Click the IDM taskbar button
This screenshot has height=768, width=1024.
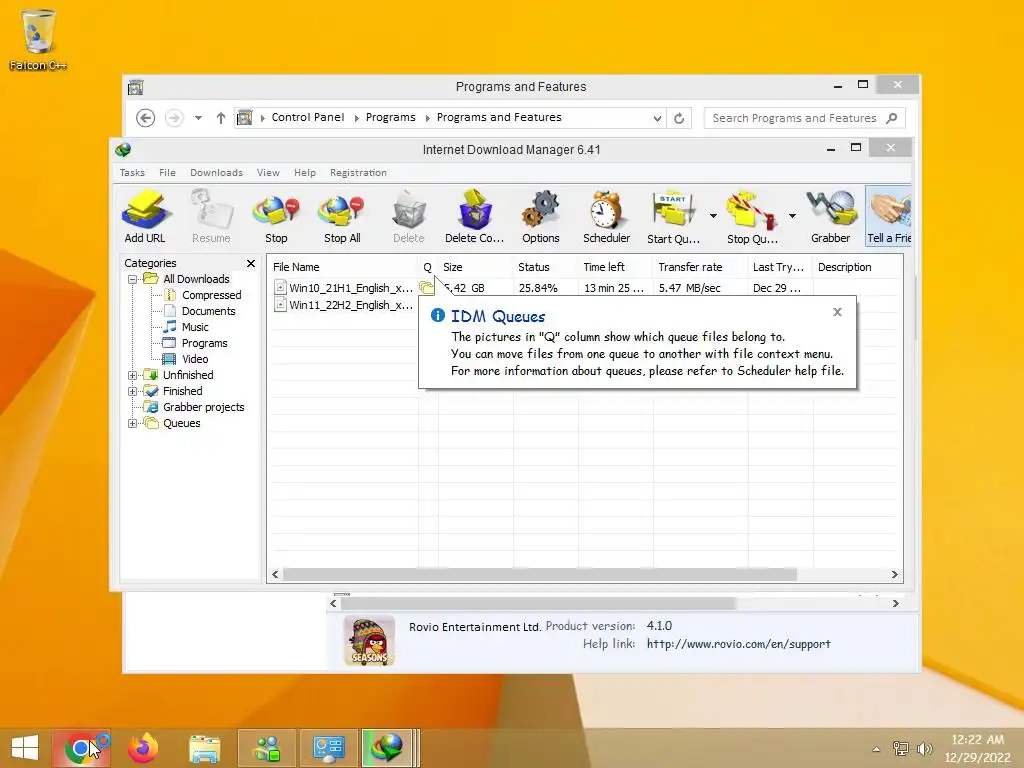(387, 748)
